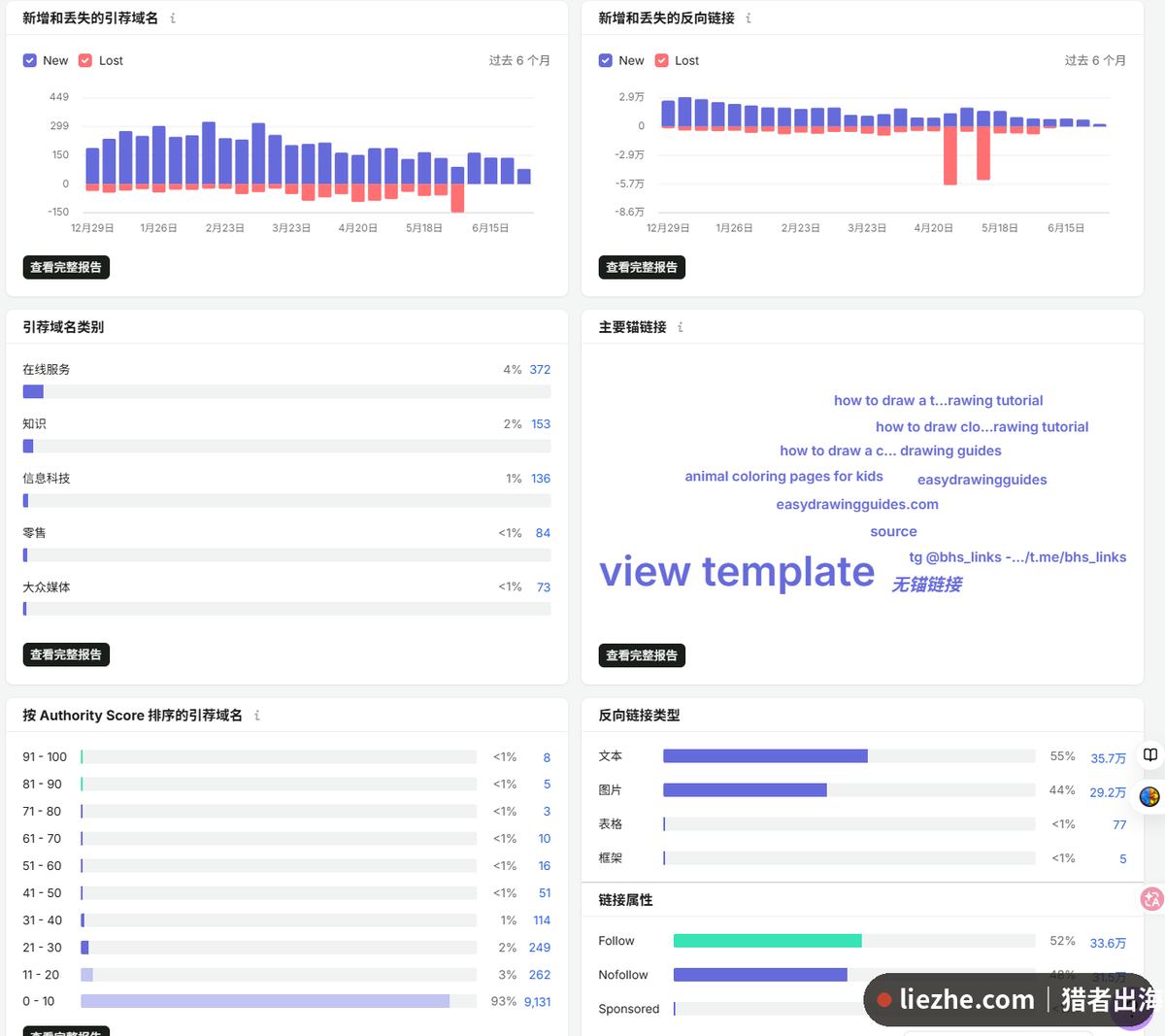
Task: Click 114 count for score 31 - 40
Action: 542,920
